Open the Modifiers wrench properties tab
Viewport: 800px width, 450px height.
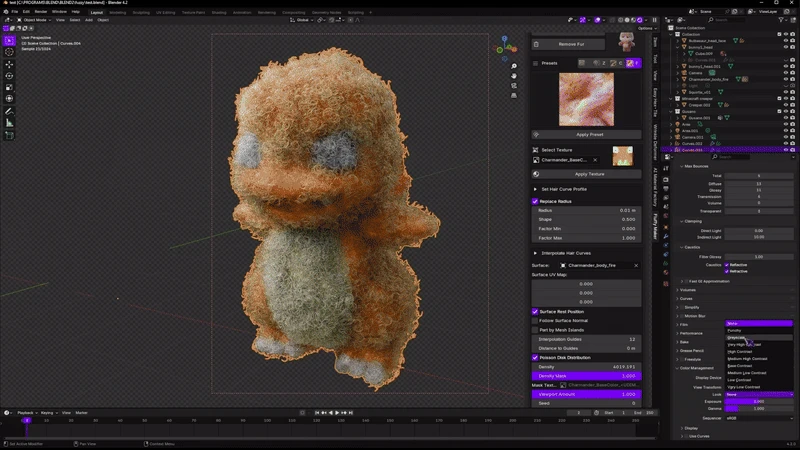666,236
